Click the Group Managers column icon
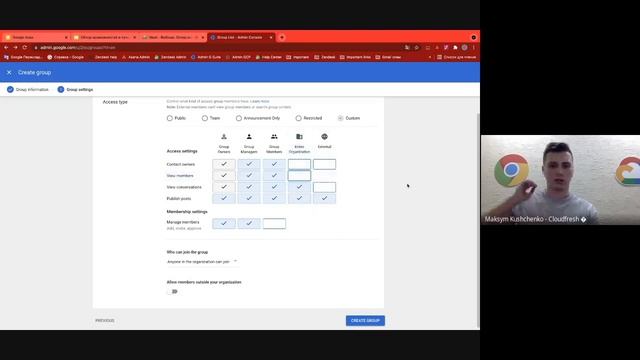 click(249, 137)
